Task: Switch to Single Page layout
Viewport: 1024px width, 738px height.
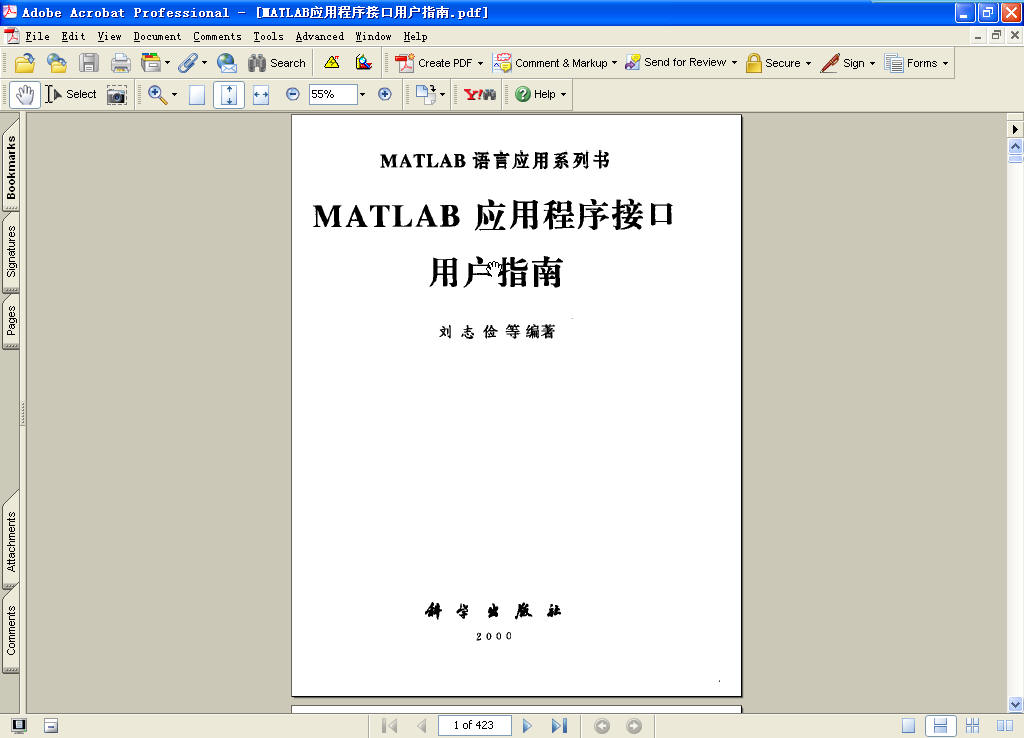Action: pyautogui.click(x=908, y=726)
